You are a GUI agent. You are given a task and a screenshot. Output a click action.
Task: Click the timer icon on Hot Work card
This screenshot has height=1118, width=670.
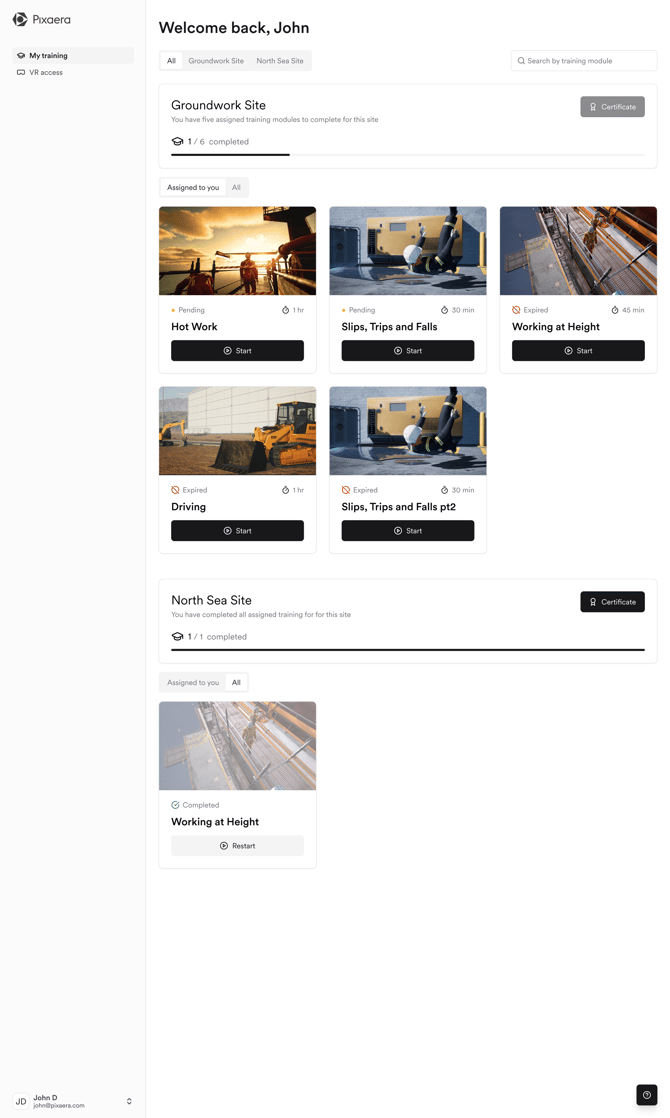pos(285,310)
